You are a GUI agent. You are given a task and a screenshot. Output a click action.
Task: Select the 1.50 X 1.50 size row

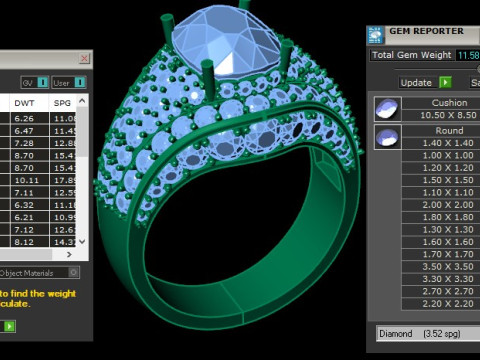coord(441,180)
